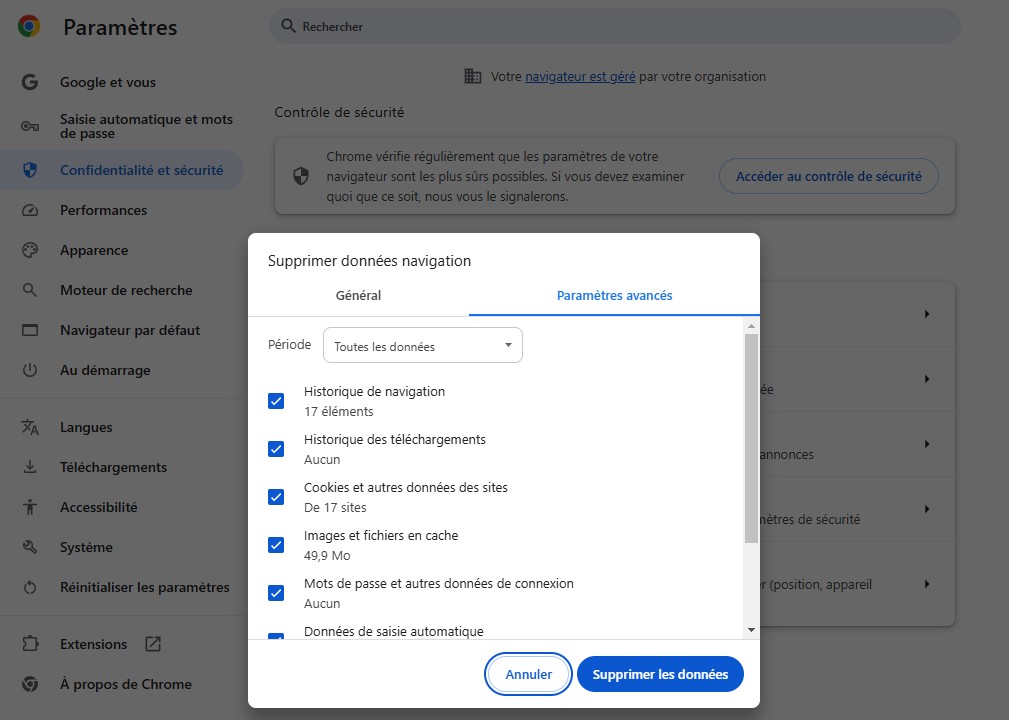Click the Rechercher settings search field
Image resolution: width=1009 pixels, height=720 pixels.
coord(614,26)
